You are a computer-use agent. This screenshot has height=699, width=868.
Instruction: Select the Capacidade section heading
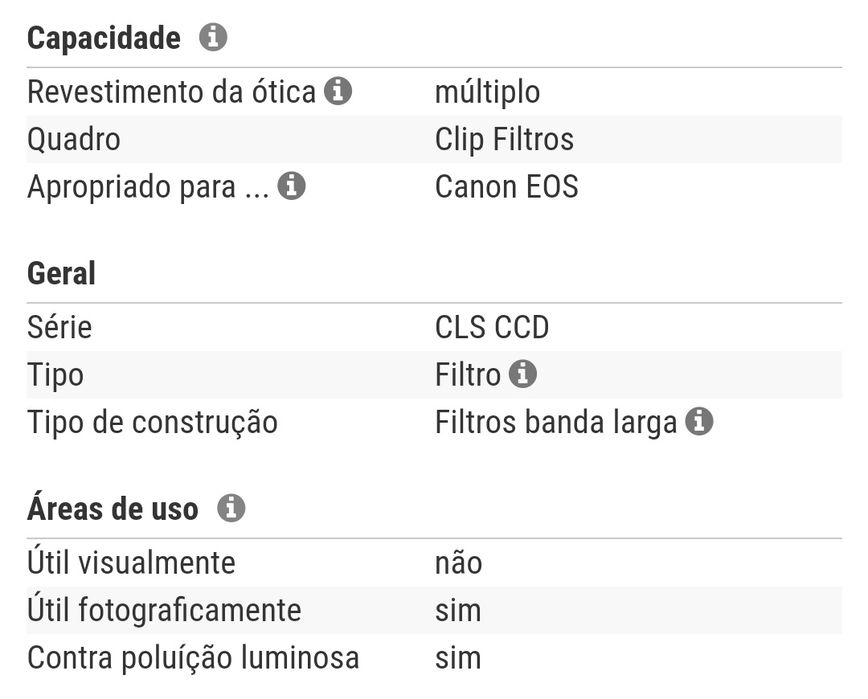[x=104, y=38]
